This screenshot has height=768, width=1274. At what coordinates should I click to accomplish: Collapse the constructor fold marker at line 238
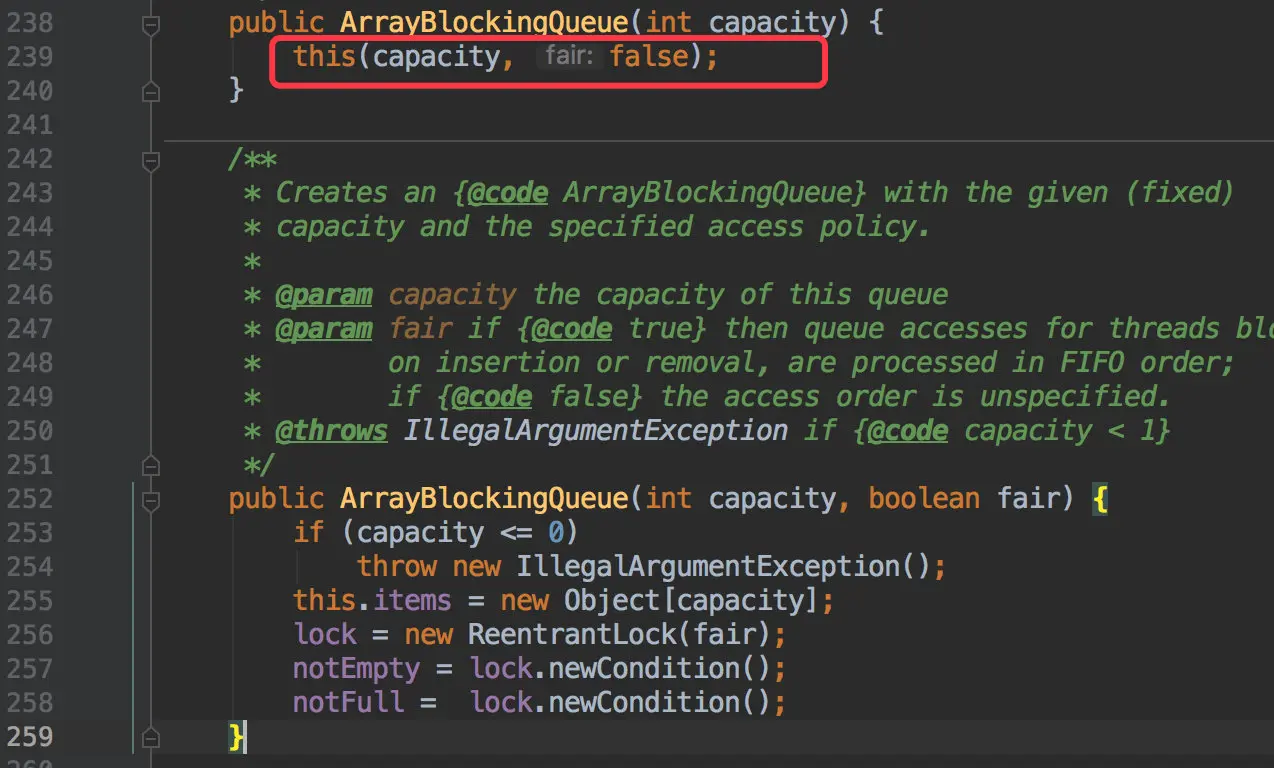coord(151,24)
